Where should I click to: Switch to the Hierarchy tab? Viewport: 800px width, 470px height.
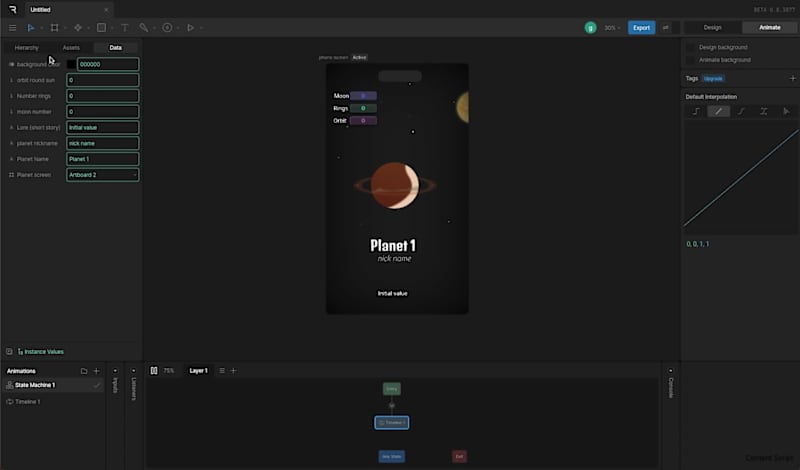pyautogui.click(x=27, y=47)
